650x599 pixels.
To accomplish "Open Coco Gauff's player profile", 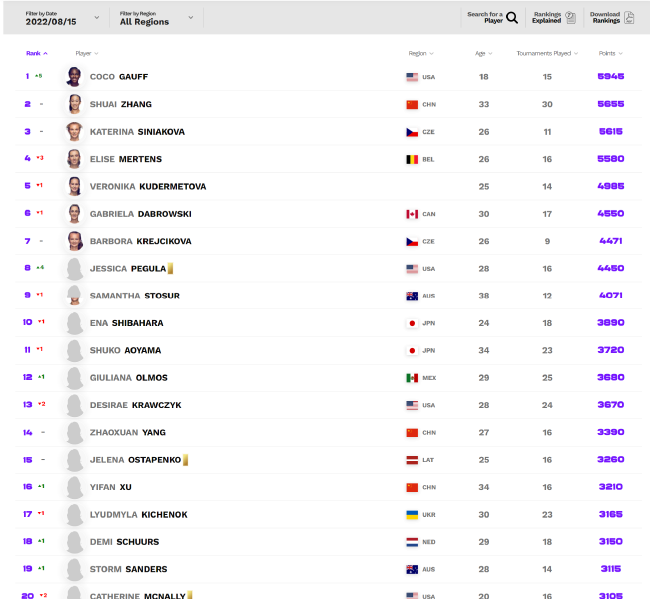I will [119, 77].
